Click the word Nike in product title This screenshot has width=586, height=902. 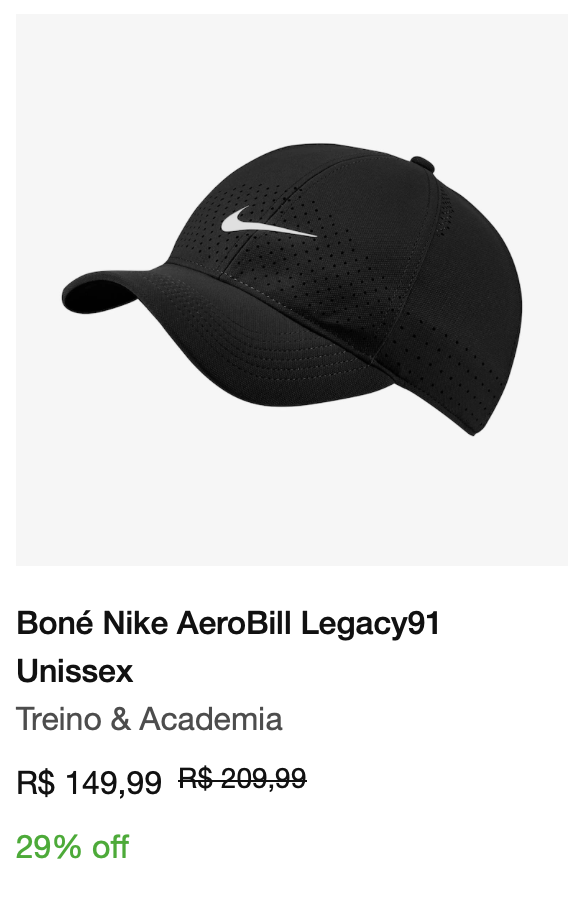pos(135,624)
